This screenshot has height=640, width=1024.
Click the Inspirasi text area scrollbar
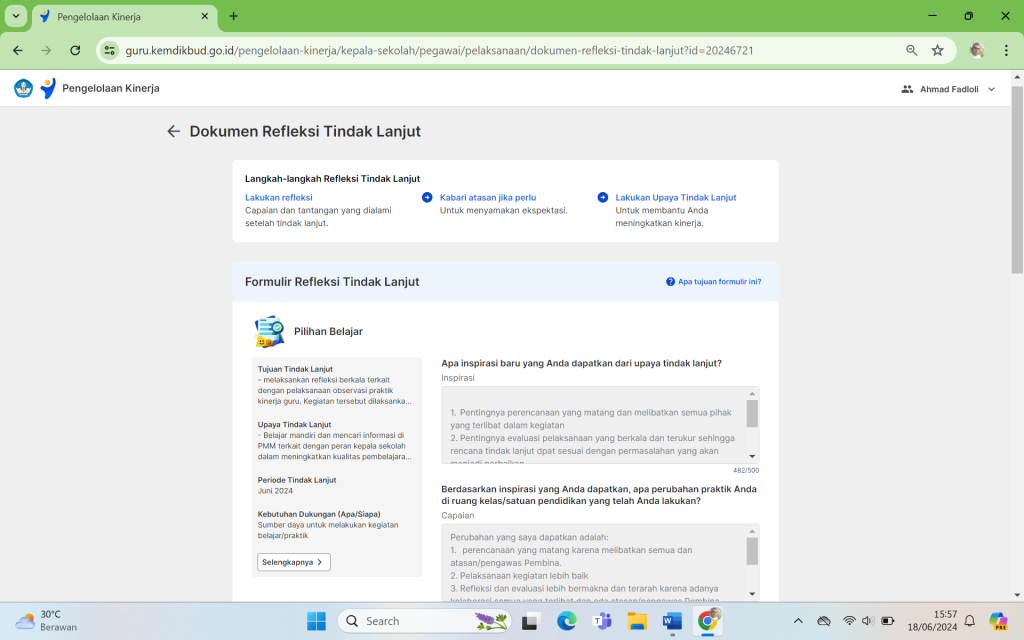(x=752, y=413)
